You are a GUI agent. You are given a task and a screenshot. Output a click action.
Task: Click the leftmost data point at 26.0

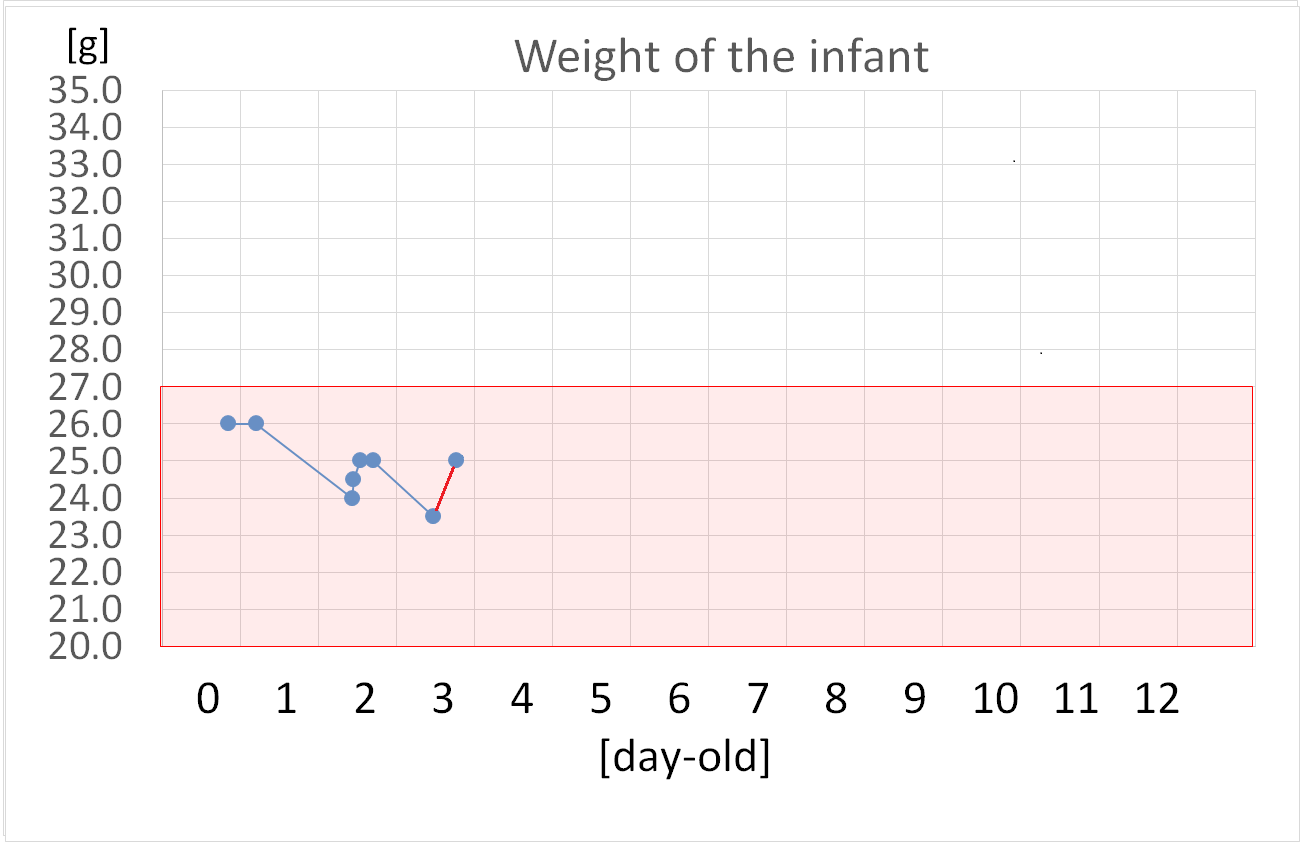coord(228,423)
